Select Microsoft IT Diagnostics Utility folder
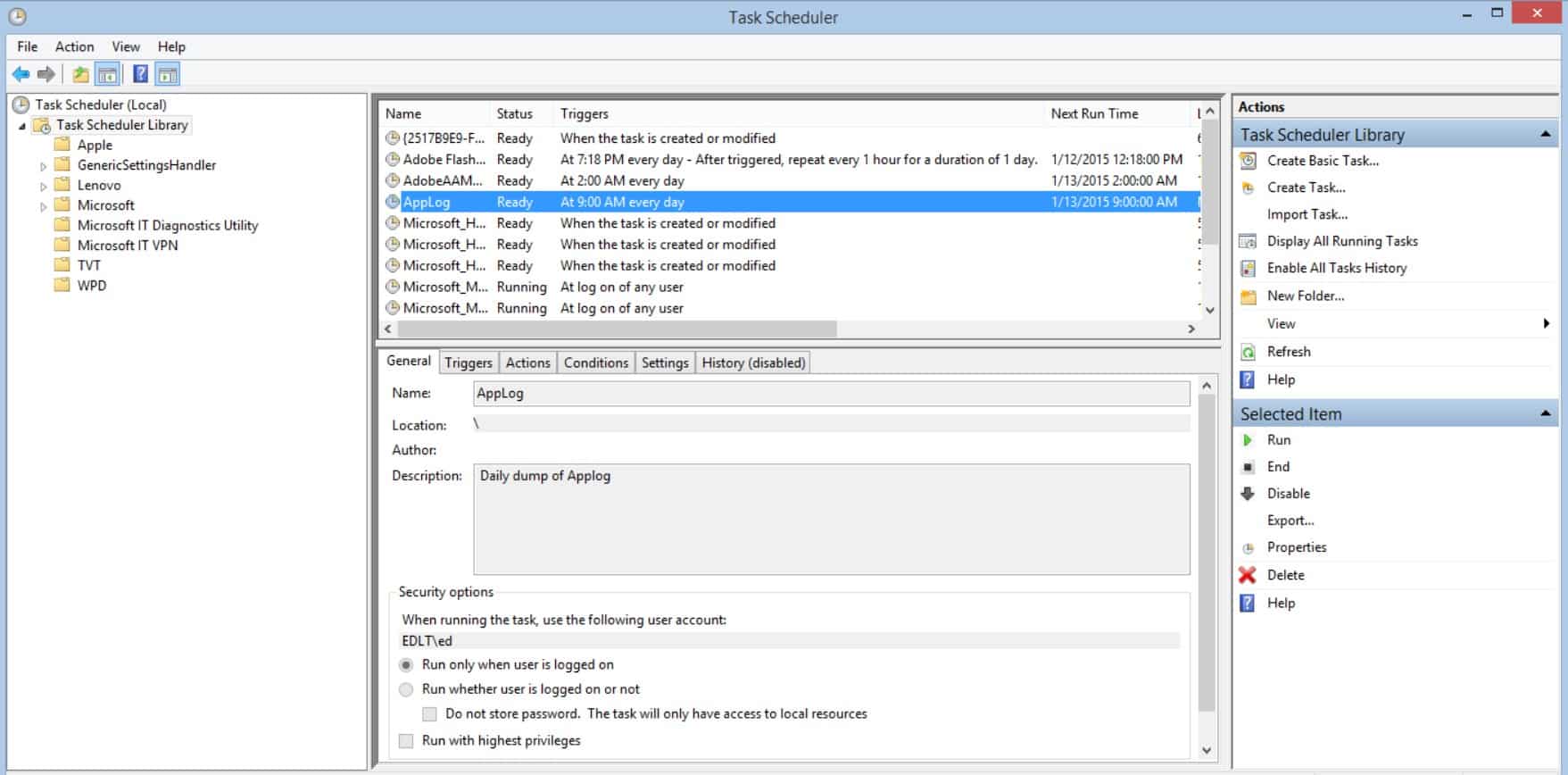Image resolution: width=1568 pixels, height=775 pixels. (x=167, y=226)
